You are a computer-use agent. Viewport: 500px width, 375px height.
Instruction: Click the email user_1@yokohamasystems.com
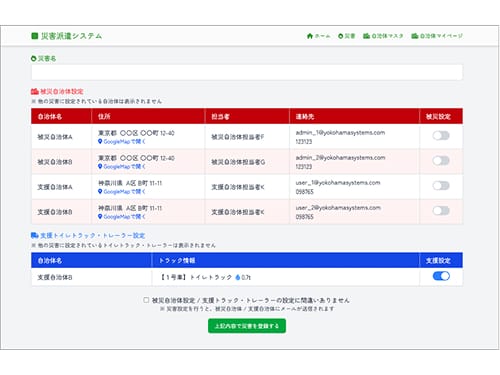[338, 183]
